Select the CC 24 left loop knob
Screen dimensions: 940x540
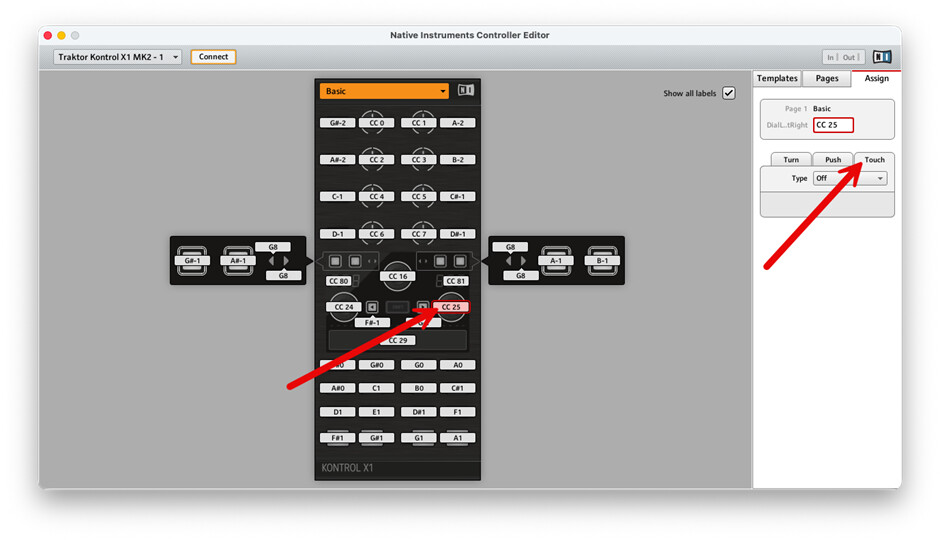coord(344,307)
